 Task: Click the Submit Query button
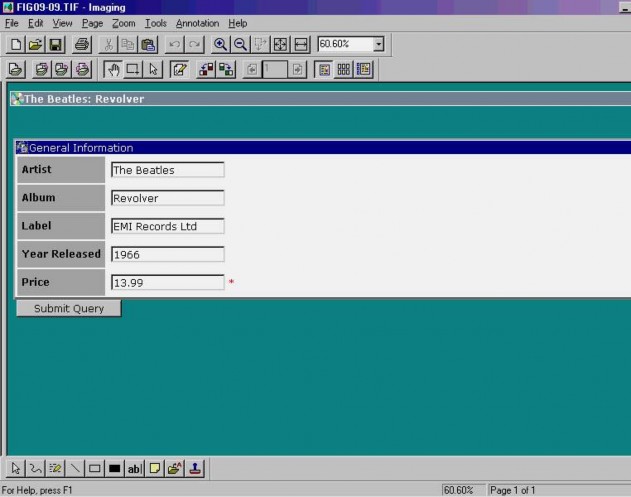(69, 309)
